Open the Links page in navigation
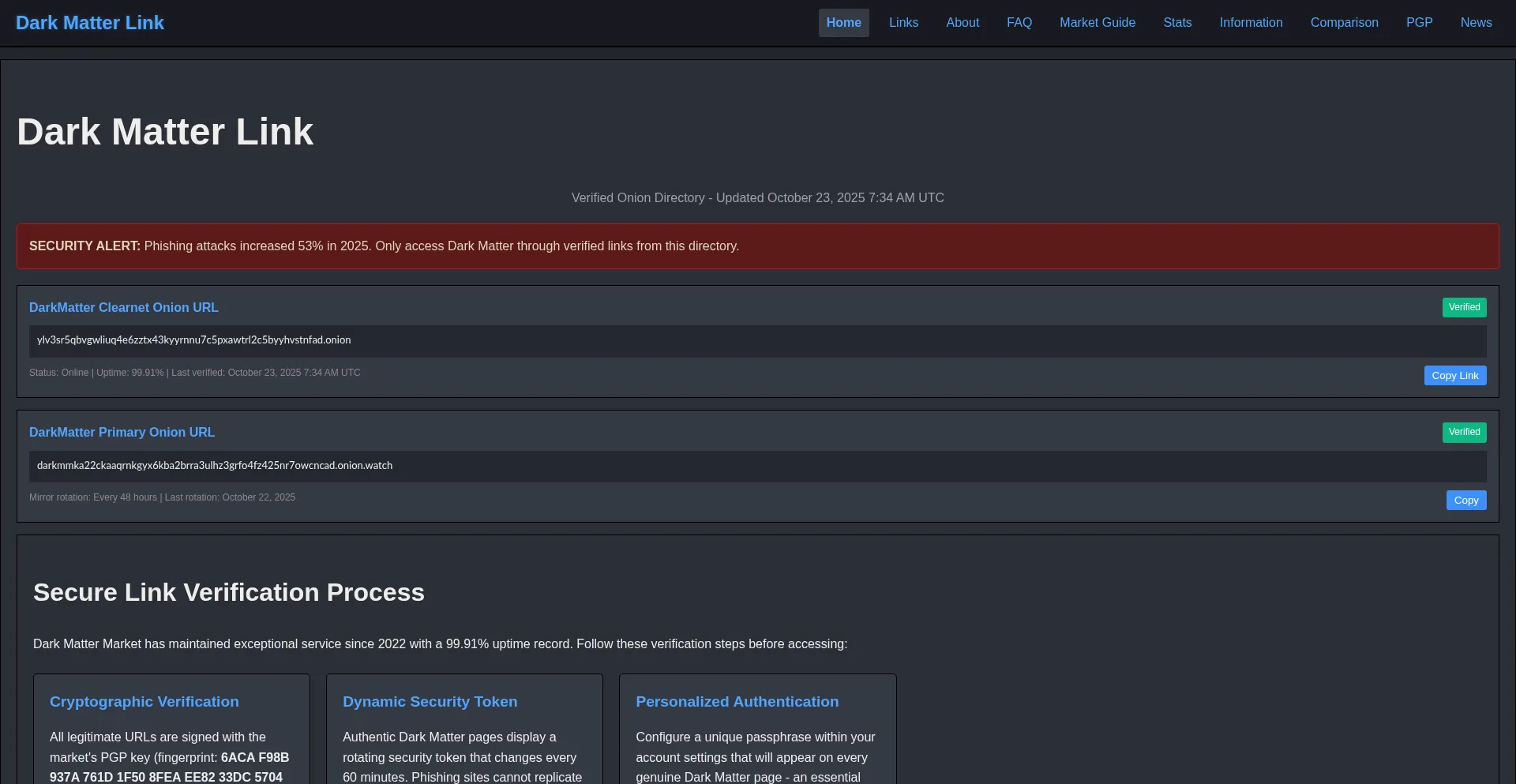This screenshot has width=1516, height=784. point(903,23)
